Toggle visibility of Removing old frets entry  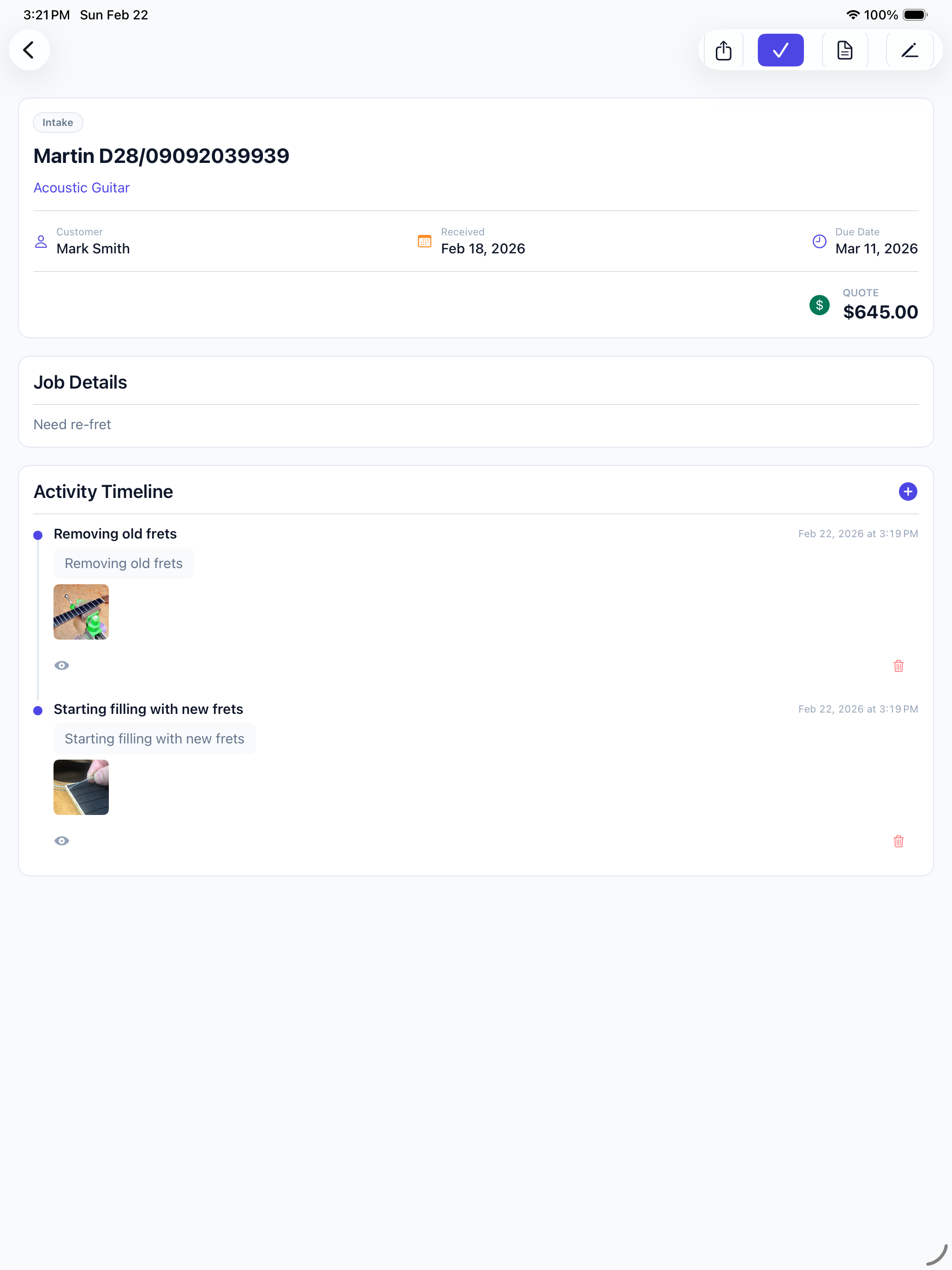(x=61, y=665)
